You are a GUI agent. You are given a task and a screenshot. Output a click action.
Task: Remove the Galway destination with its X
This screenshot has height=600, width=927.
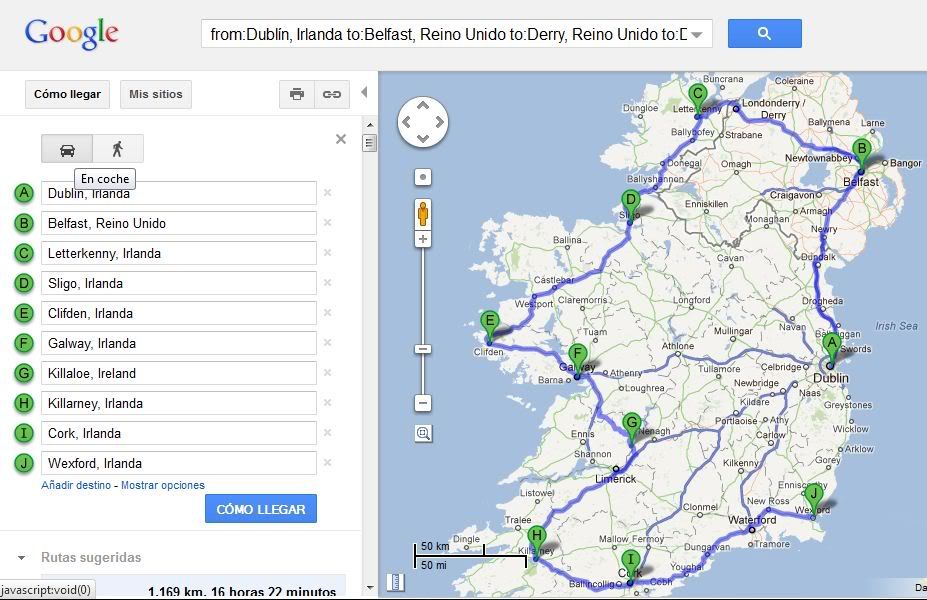click(x=328, y=343)
